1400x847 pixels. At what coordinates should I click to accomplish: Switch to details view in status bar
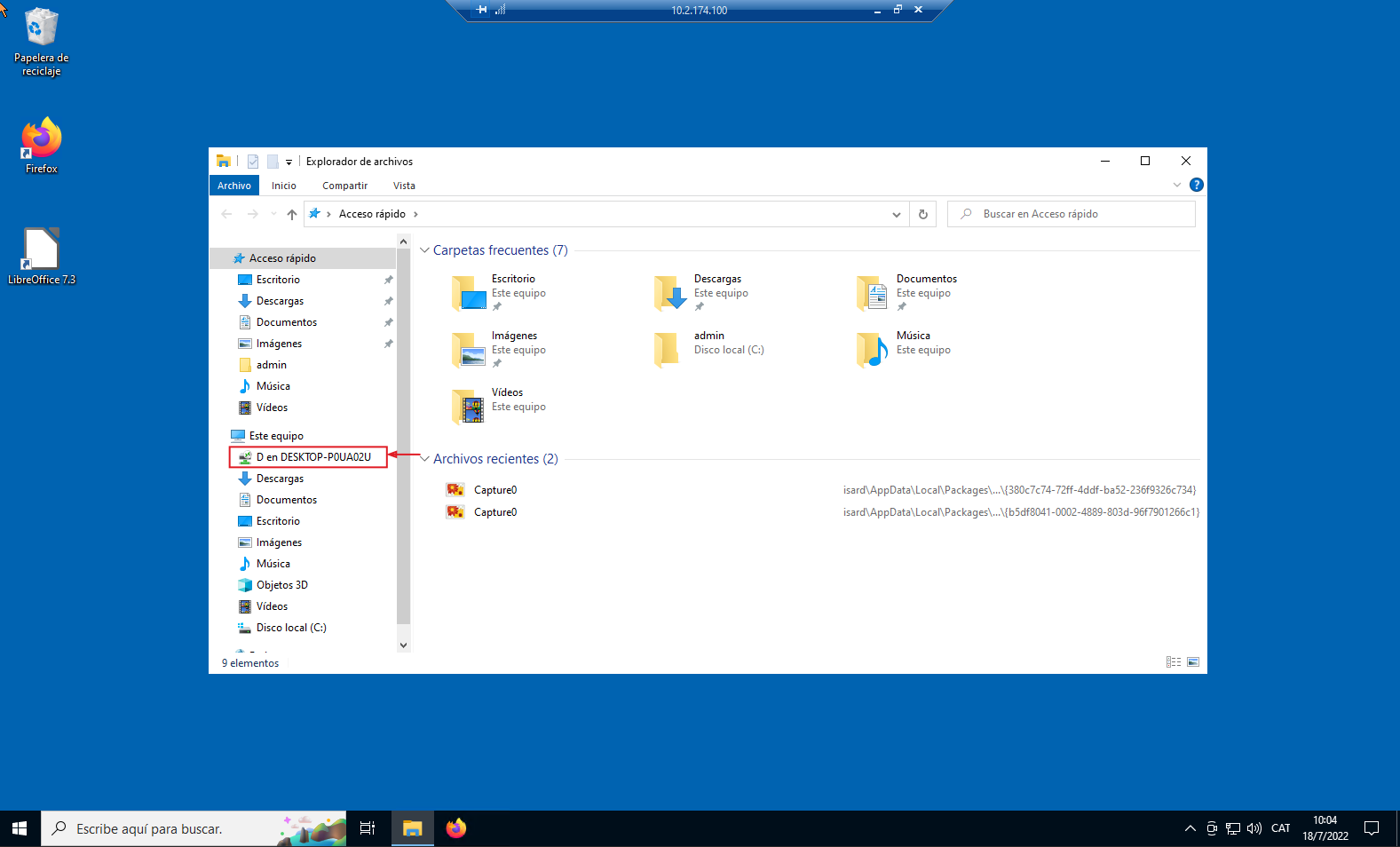(1174, 662)
